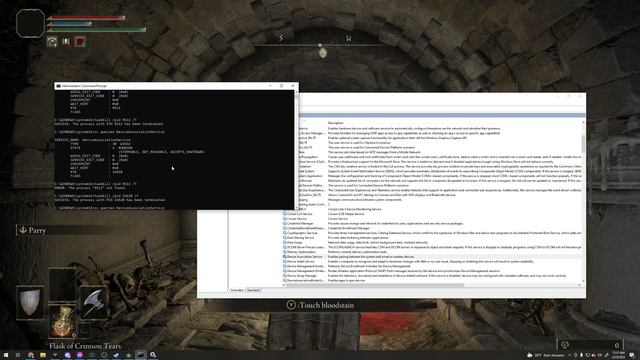Open the Windows Start menu
This screenshot has height=360, width=640.
6,355
